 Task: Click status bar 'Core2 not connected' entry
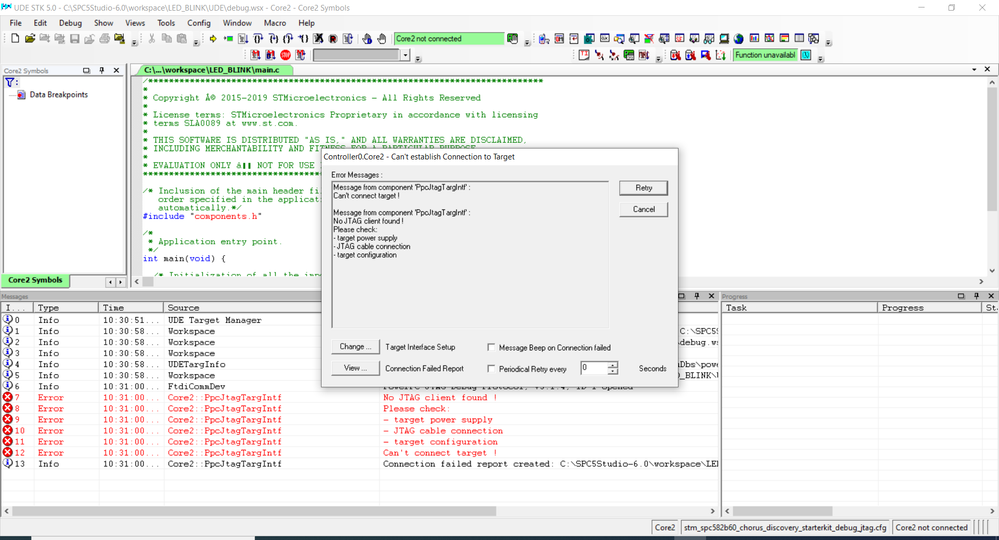click(x=931, y=527)
